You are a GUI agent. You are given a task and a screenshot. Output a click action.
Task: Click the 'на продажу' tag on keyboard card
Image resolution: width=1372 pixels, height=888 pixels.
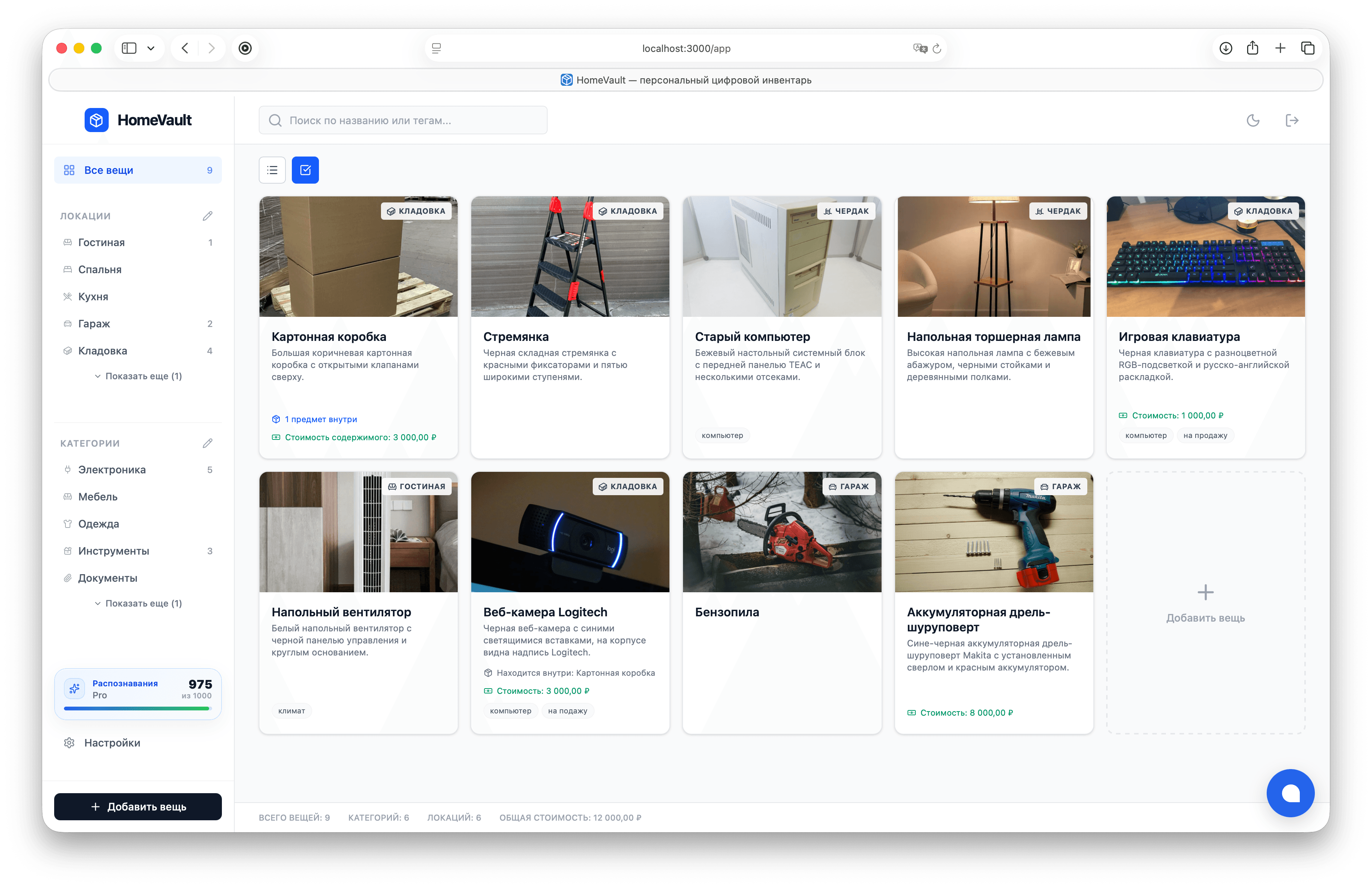pyautogui.click(x=1205, y=435)
